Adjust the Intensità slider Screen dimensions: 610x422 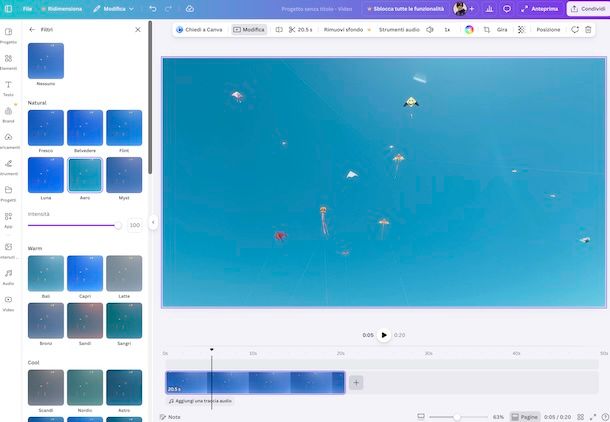[x=117, y=225]
